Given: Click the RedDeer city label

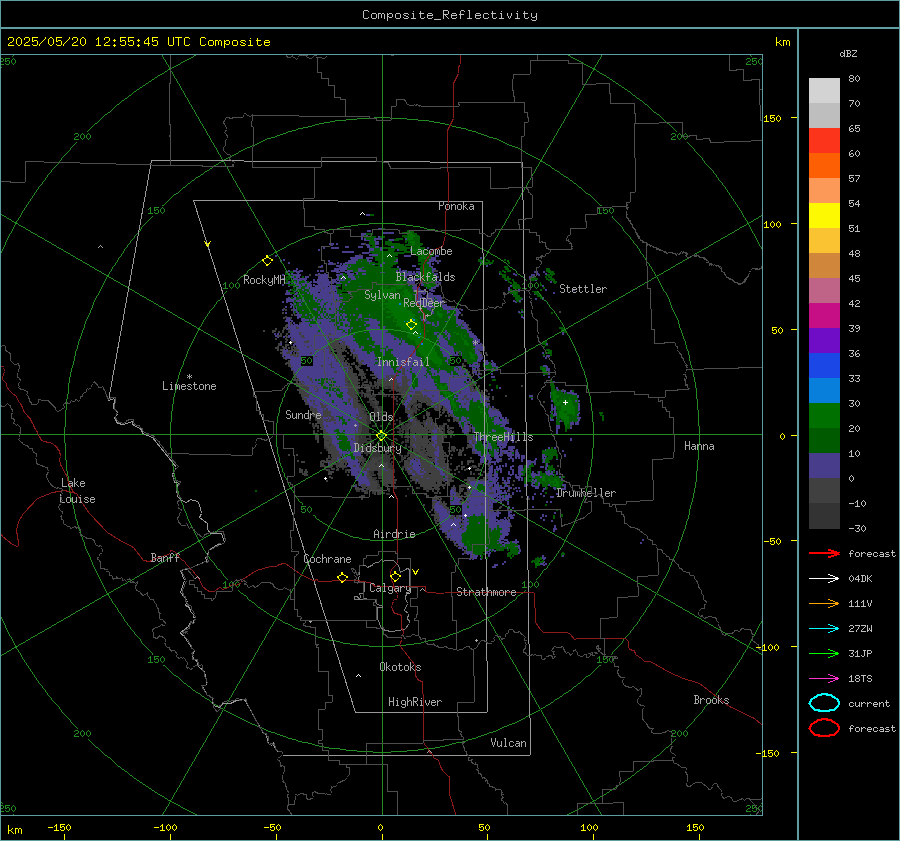Looking at the screenshot, I should pos(424,303).
